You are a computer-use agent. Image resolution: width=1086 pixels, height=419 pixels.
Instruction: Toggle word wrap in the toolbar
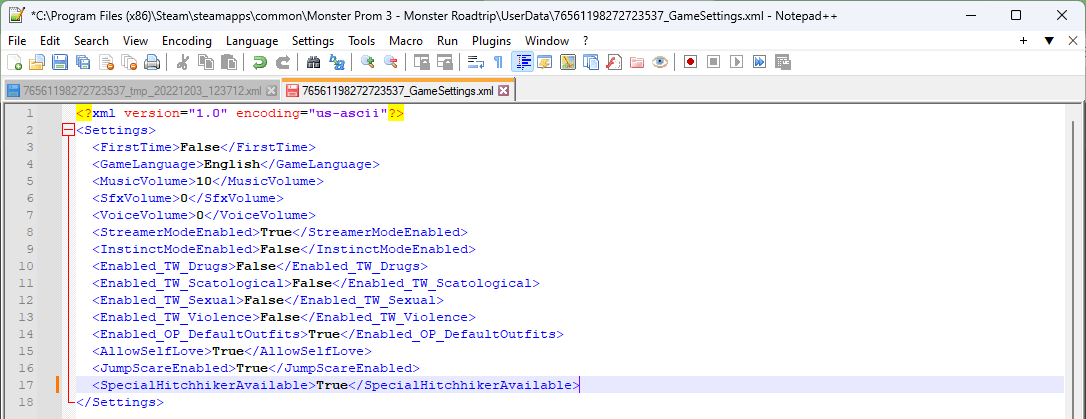click(x=476, y=63)
